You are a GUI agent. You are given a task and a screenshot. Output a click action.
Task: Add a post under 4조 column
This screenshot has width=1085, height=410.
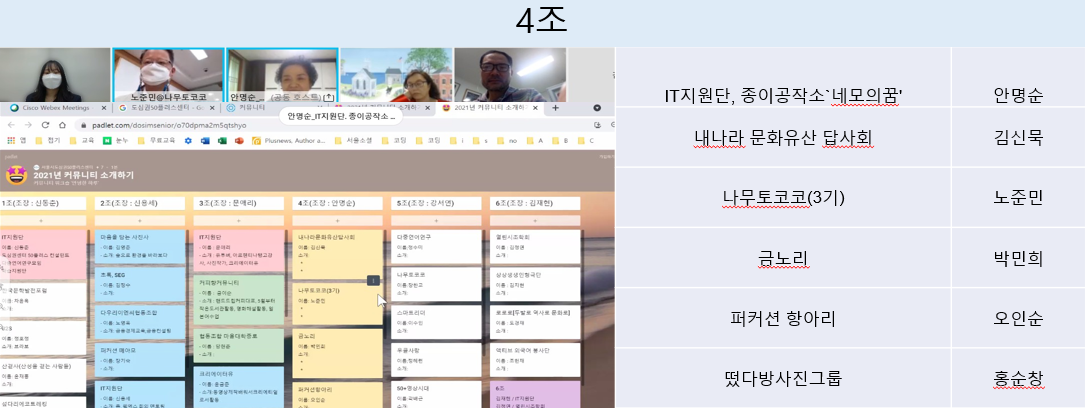coord(338,221)
